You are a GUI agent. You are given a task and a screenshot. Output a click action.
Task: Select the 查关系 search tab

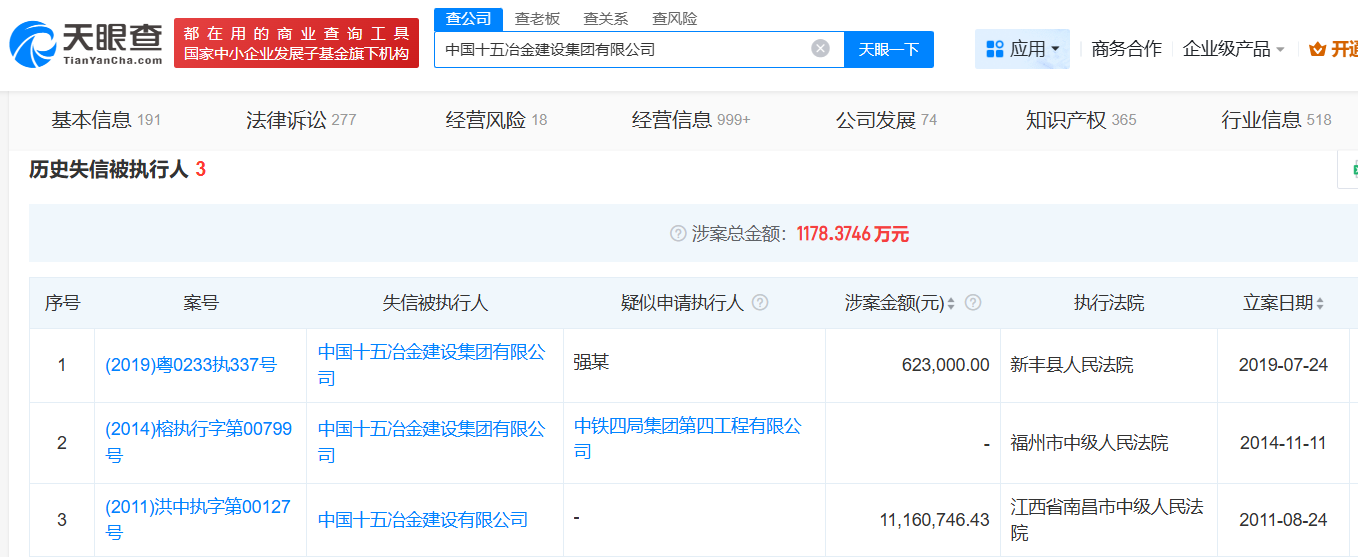pos(606,18)
